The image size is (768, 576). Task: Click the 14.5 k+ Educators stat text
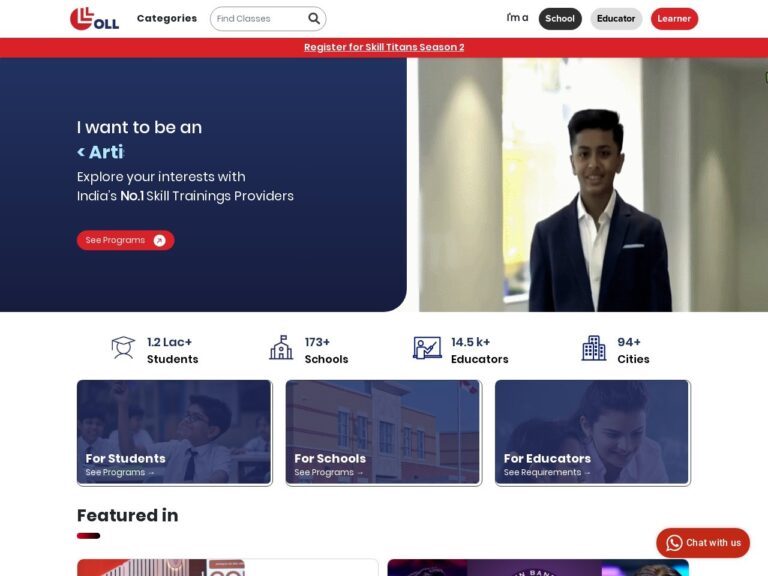click(x=480, y=350)
